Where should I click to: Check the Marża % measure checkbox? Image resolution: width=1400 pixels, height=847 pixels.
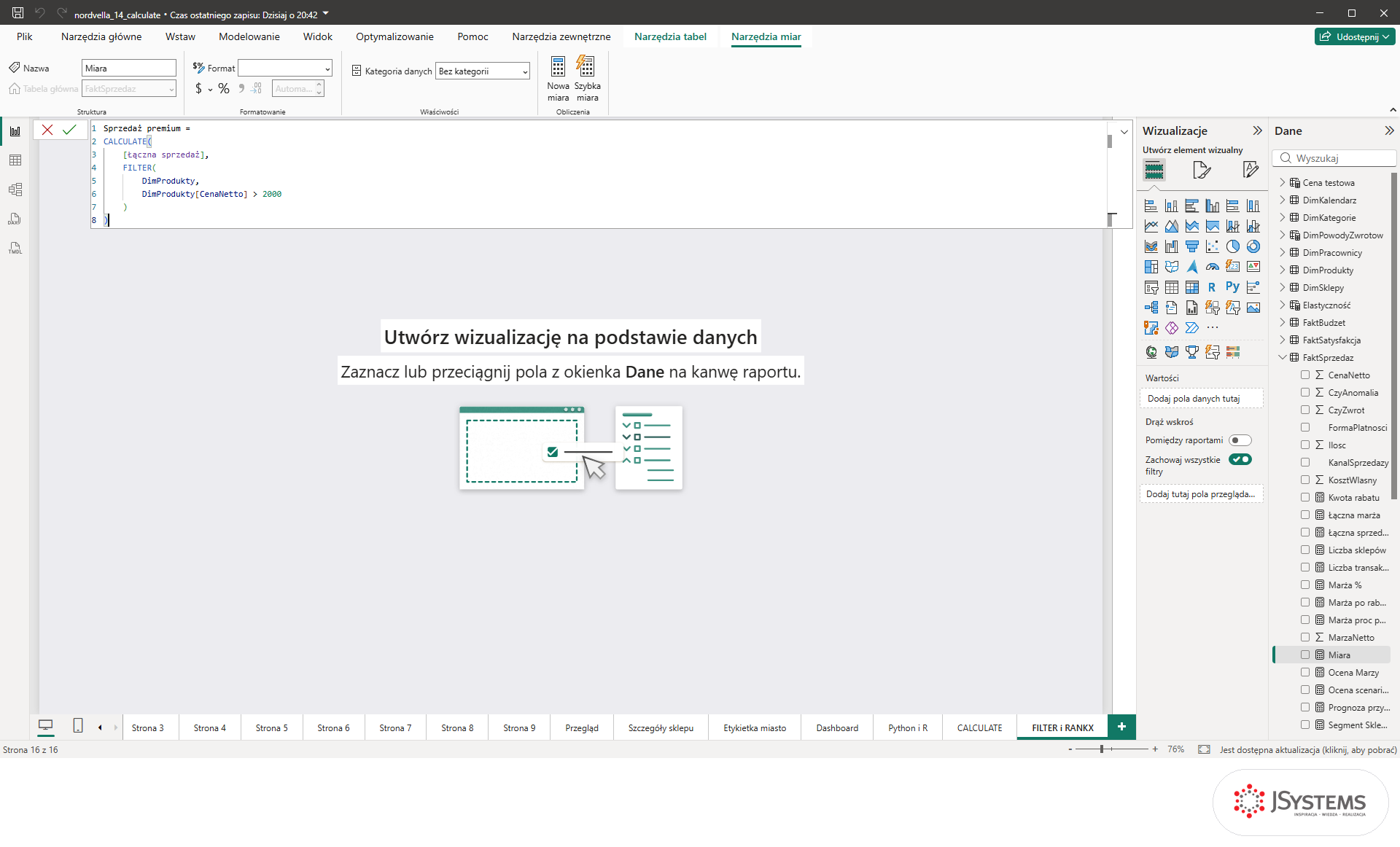click(x=1305, y=585)
